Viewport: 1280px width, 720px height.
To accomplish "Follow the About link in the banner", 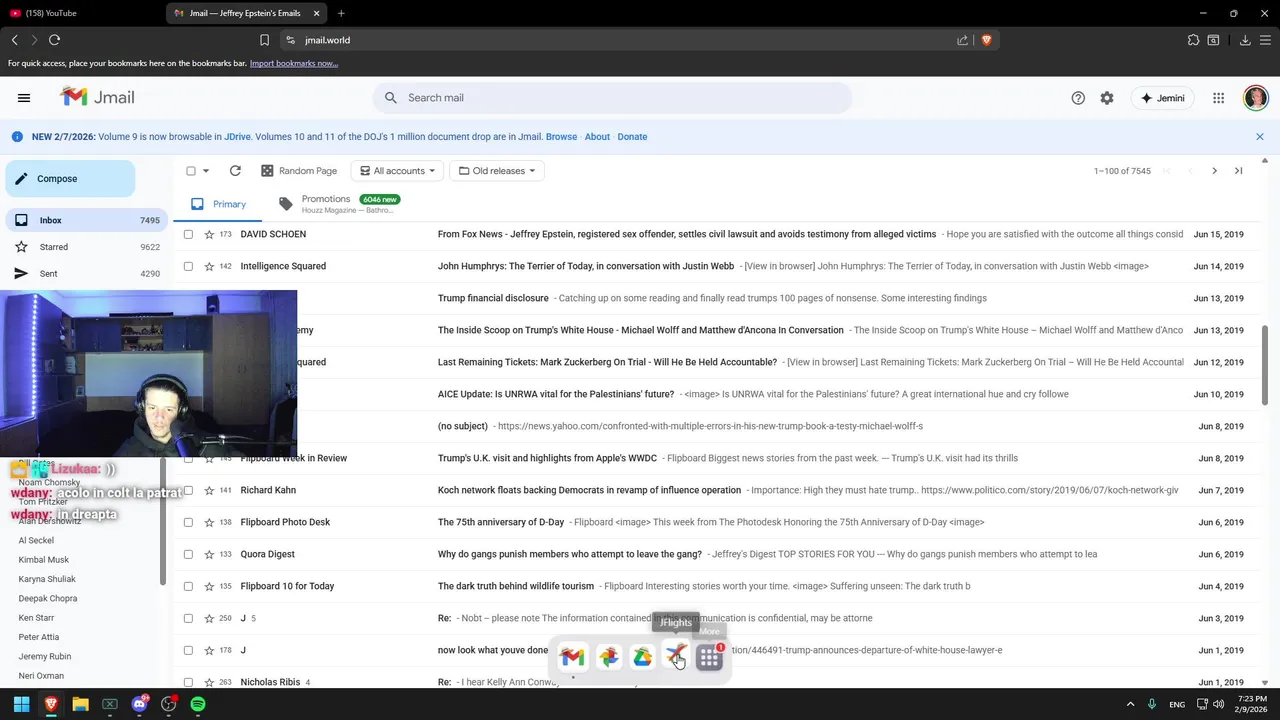I will (597, 137).
